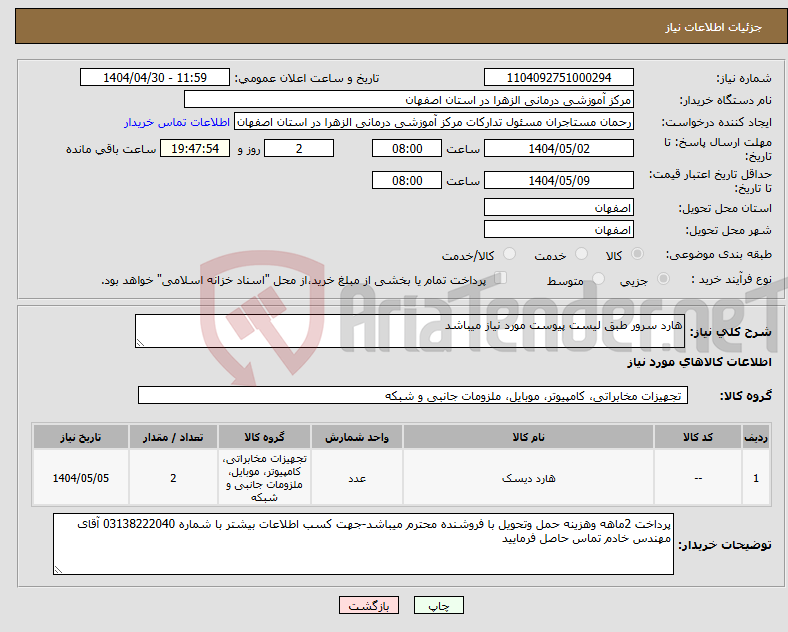
Task: Click the price validity time 08:00 field
Action: pos(407,180)
